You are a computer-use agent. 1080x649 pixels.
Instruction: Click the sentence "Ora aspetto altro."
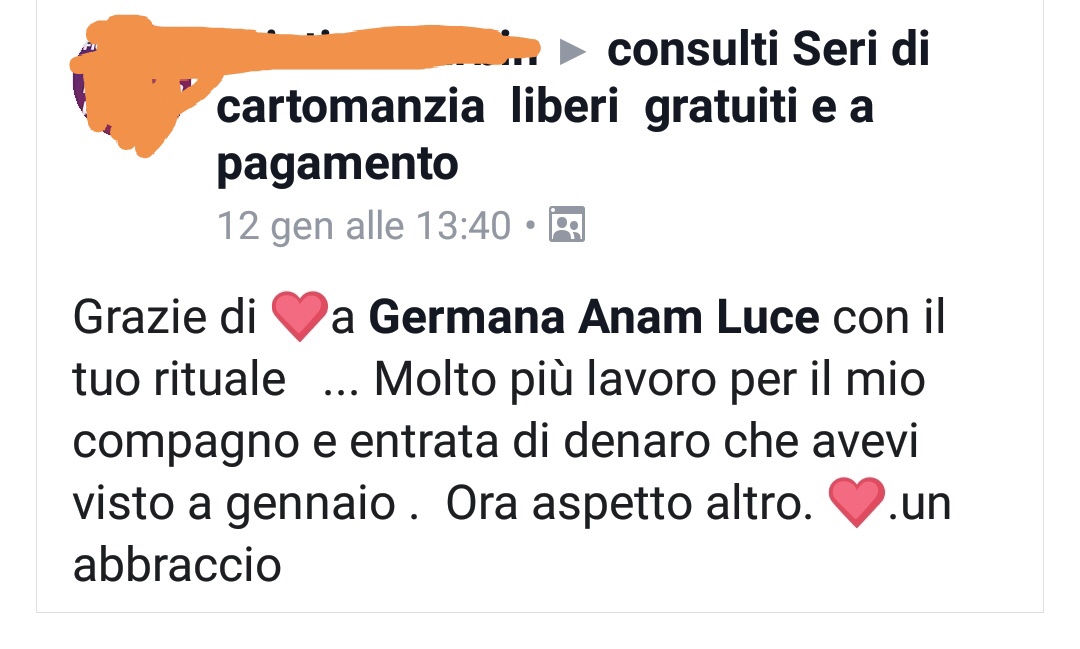pos(630,504)
